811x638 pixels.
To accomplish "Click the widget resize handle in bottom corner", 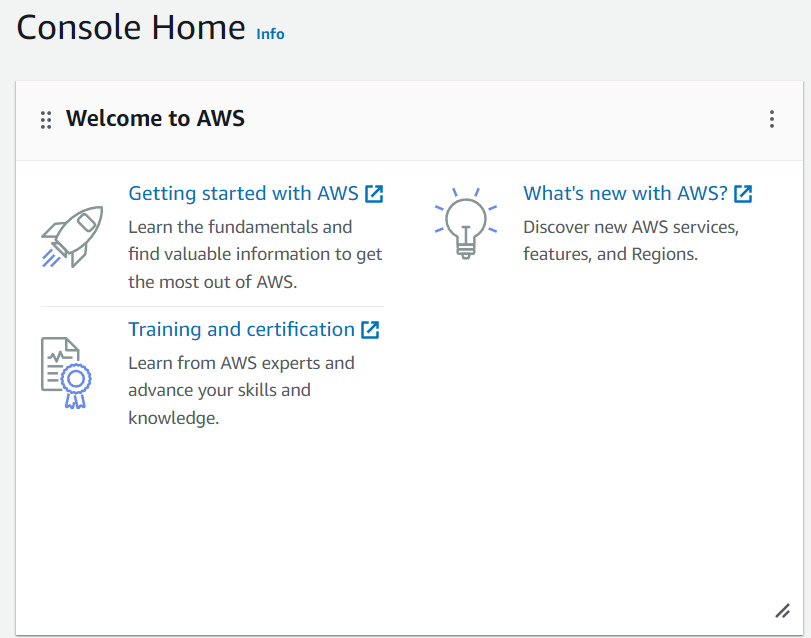I will 782,610.
